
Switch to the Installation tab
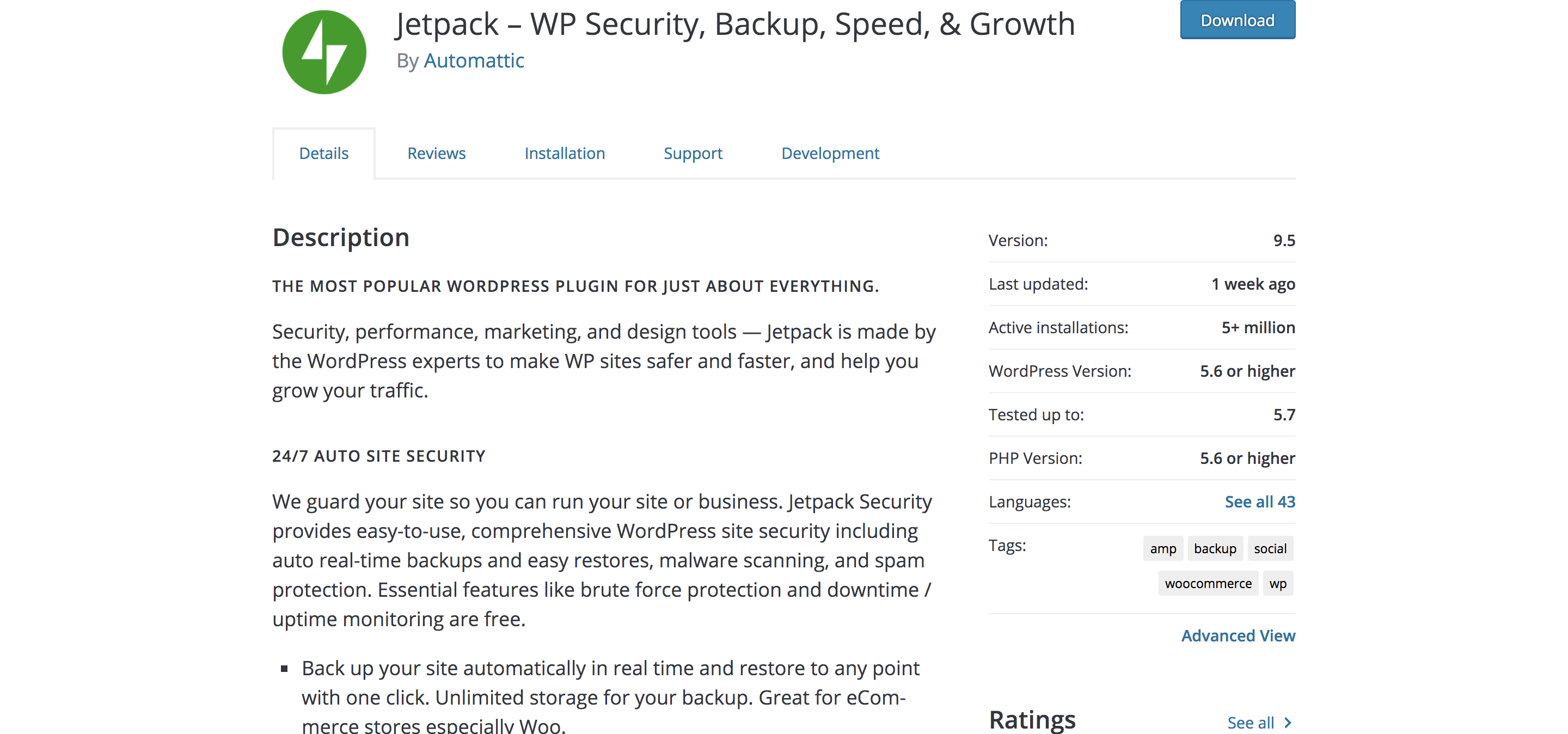pyautogui.click(x=565, y=152)
